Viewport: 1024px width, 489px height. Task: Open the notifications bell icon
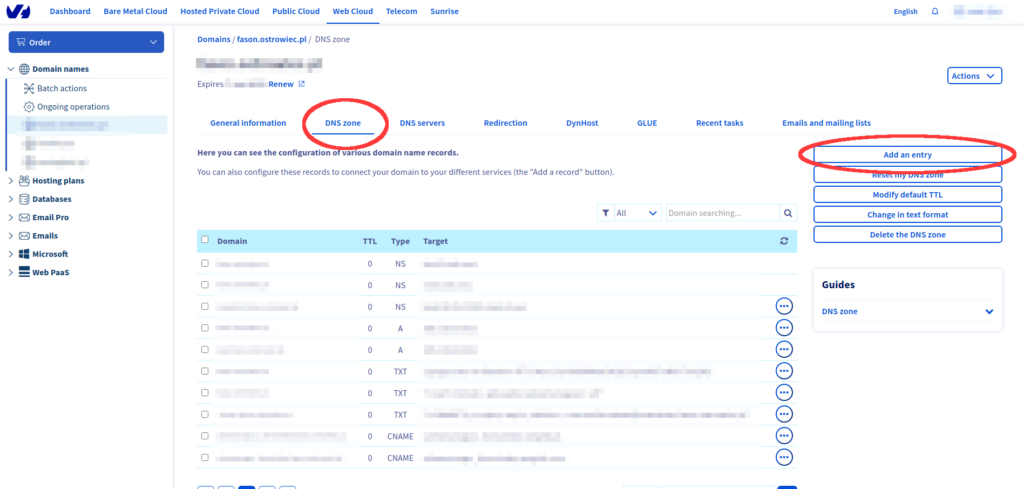coord(935,12)
